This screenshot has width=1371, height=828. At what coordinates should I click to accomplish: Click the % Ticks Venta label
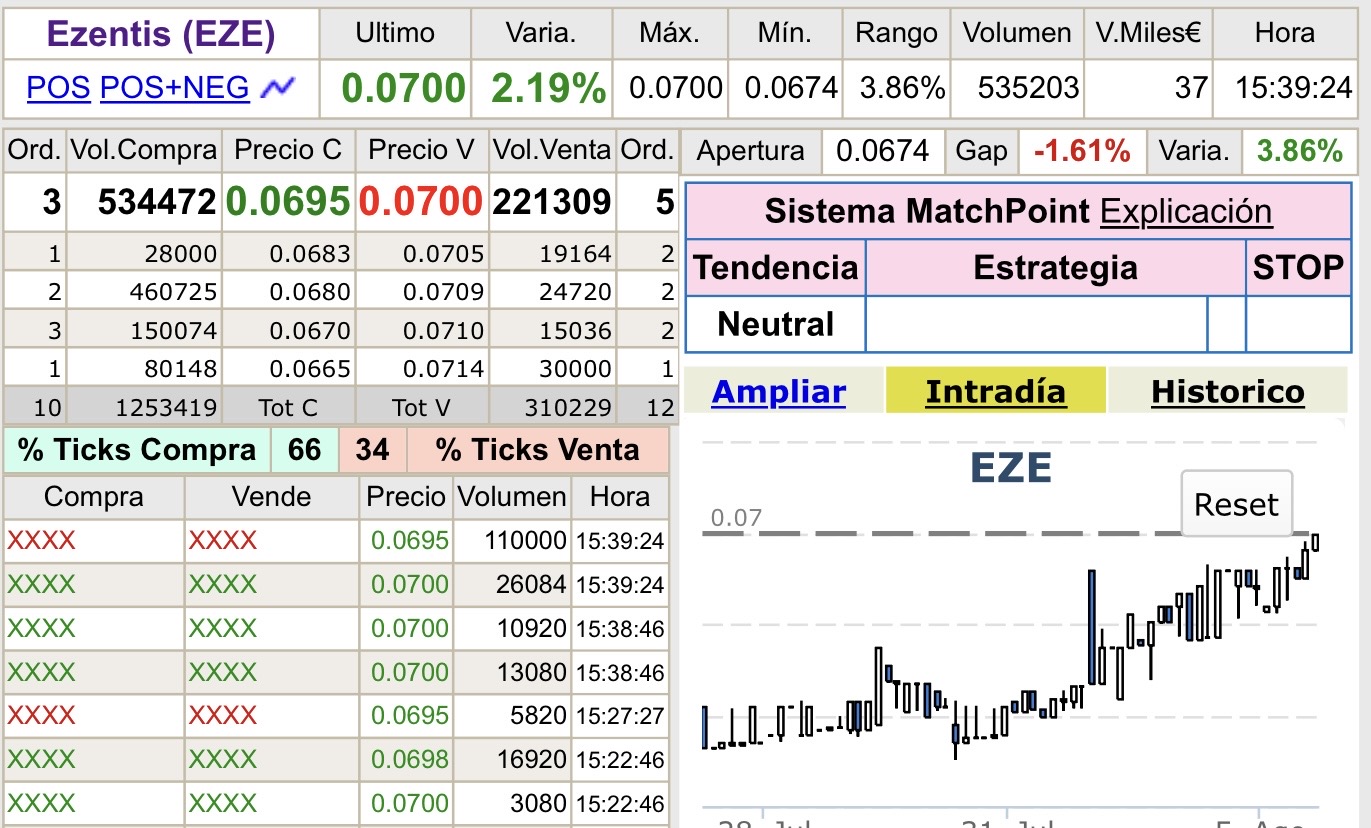tap(537, 450)
